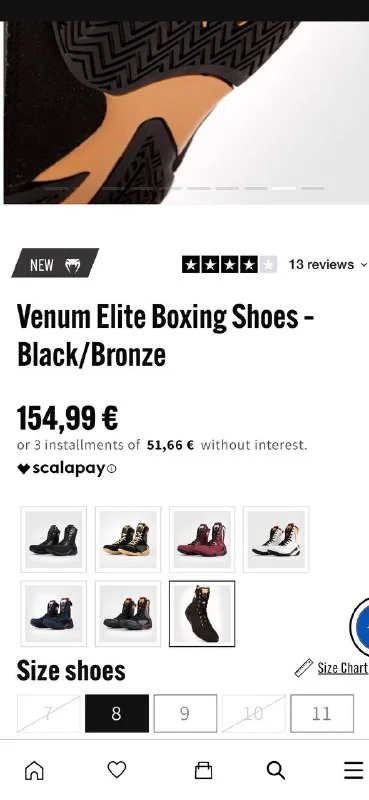
Task: Open the blue accessibility floating button
Action: pyautogui.click(x=360, y=627)
